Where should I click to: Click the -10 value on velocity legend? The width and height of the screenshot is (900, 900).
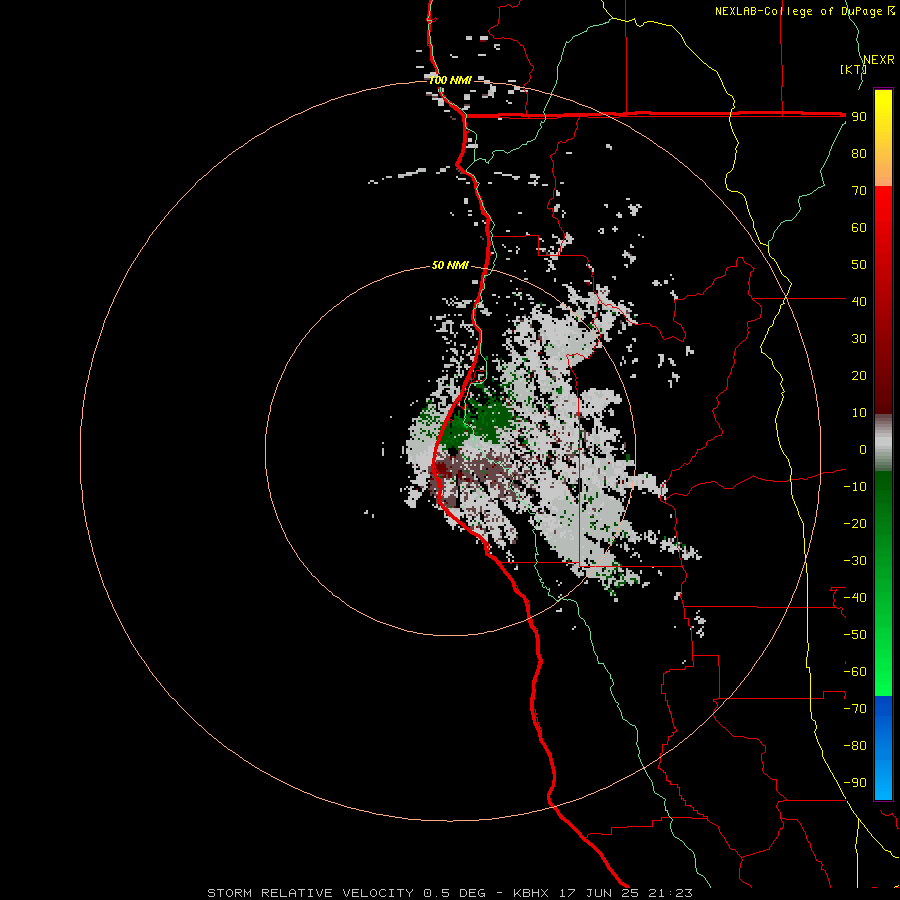(855, 487)
